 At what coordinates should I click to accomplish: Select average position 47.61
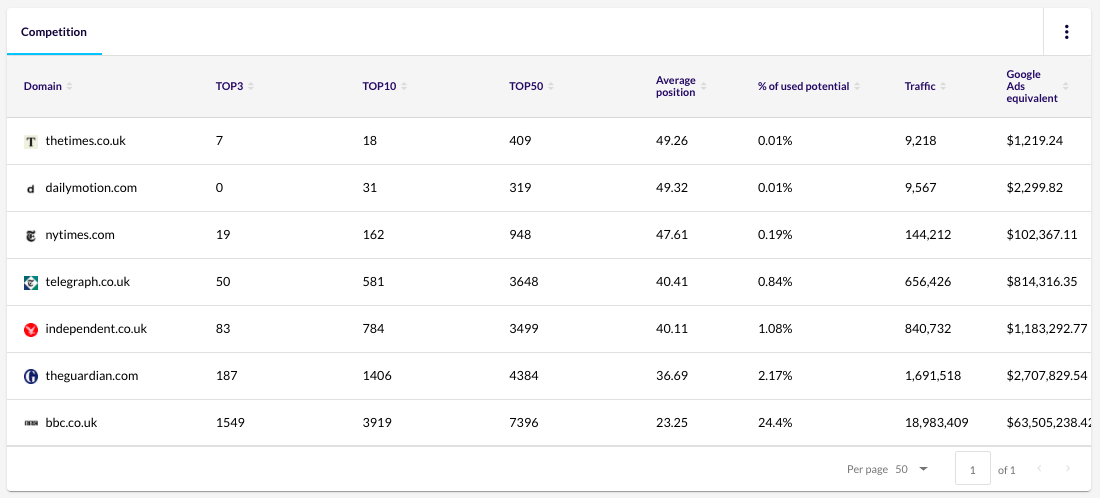coord(672,235)
